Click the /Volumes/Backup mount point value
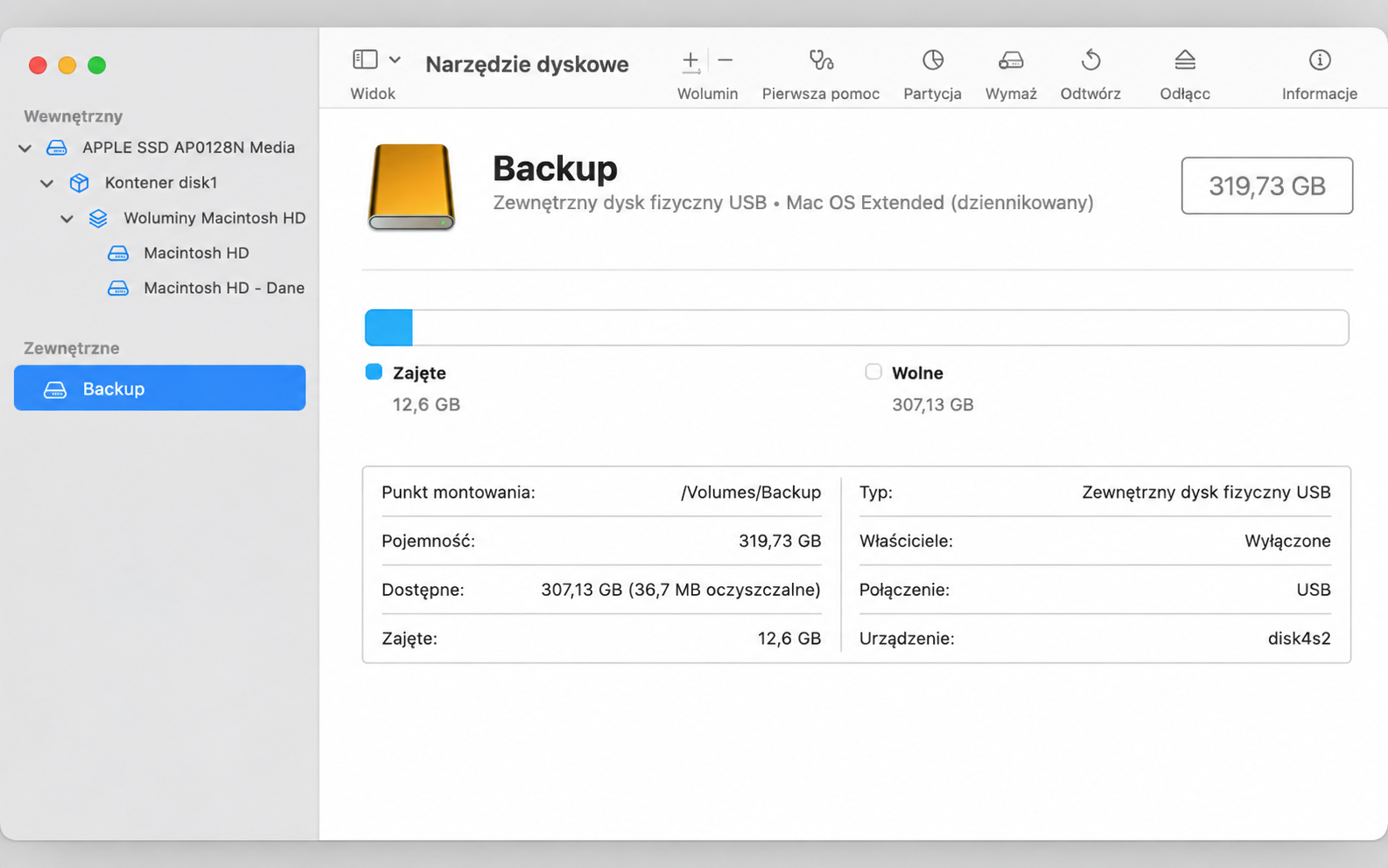The image size is (1388, 868). point(751,492)
